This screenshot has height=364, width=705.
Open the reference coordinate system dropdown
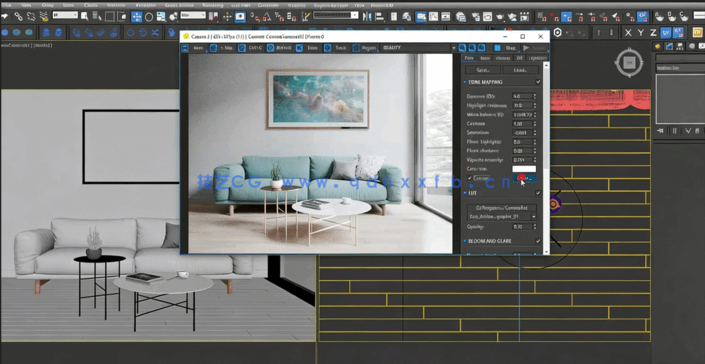pos(193,15)
